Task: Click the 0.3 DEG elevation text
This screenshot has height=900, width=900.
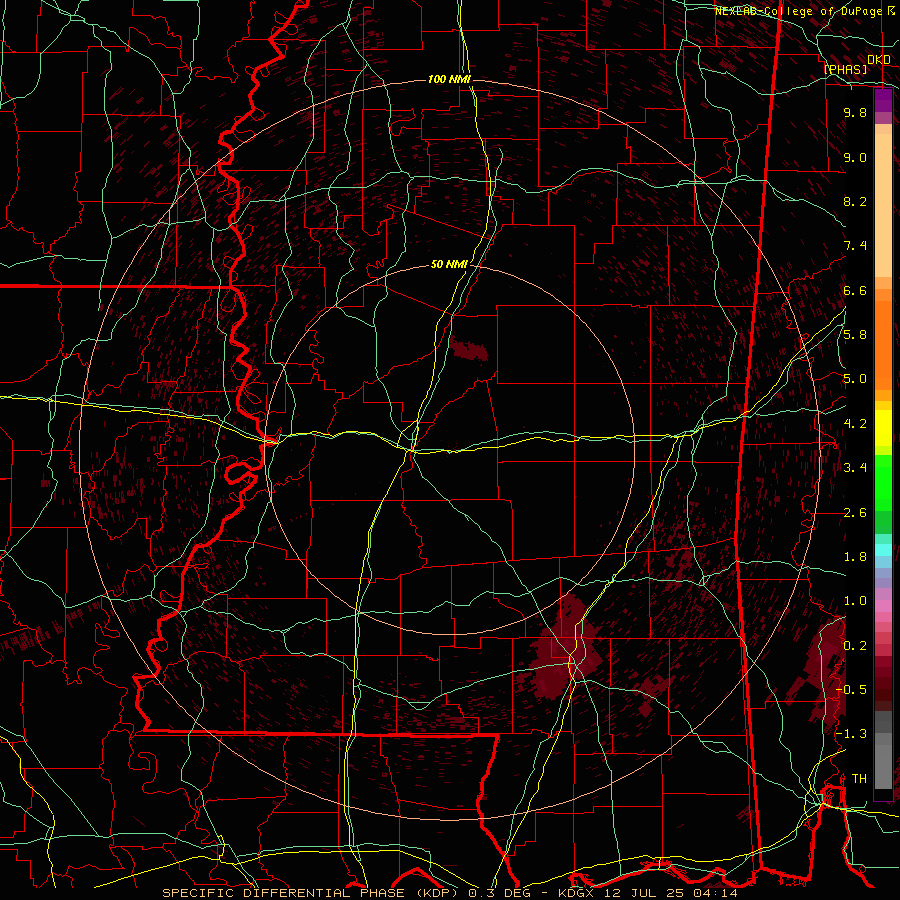Action: (499, 893)
